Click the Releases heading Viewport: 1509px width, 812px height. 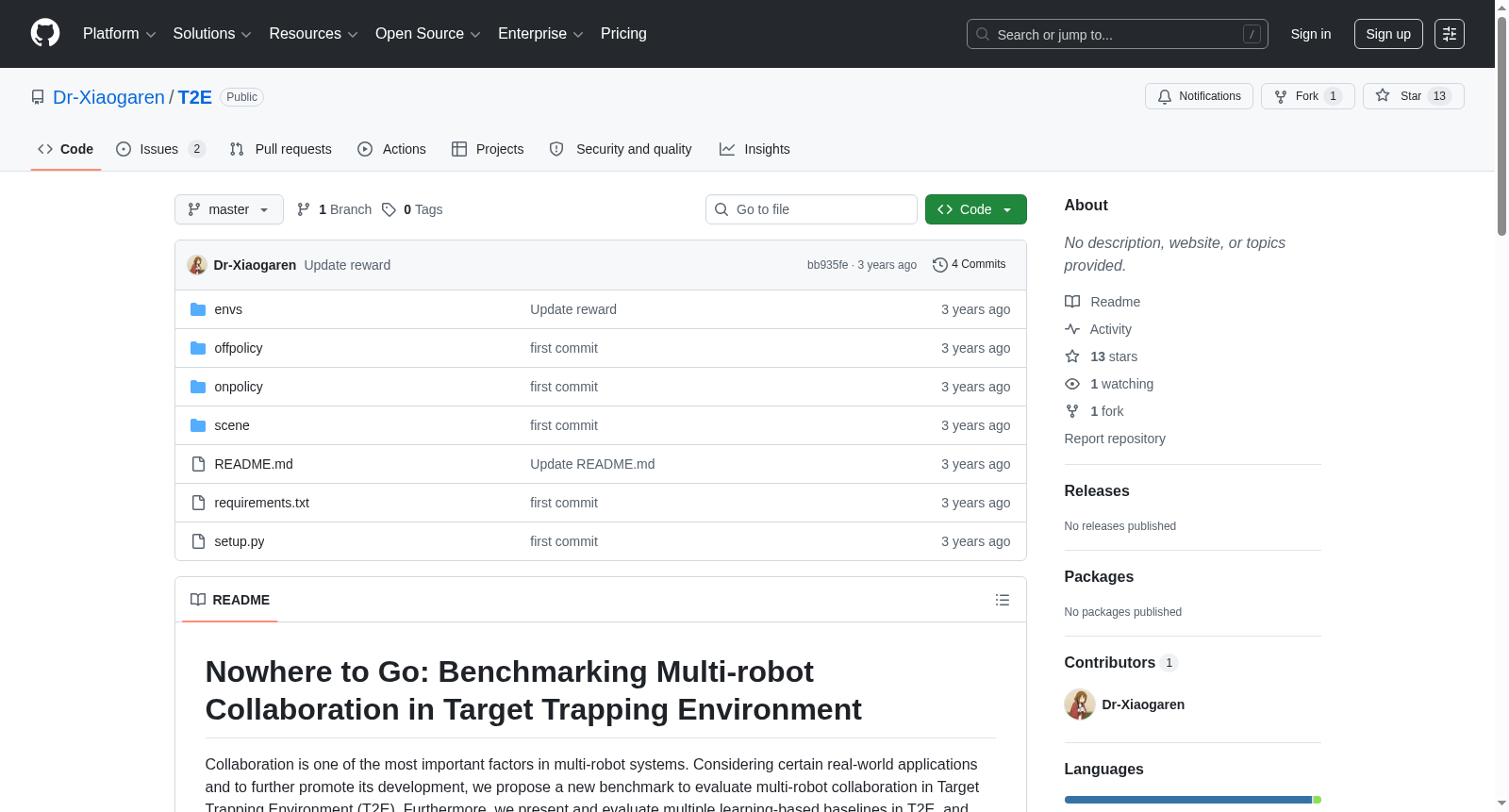1097,491
